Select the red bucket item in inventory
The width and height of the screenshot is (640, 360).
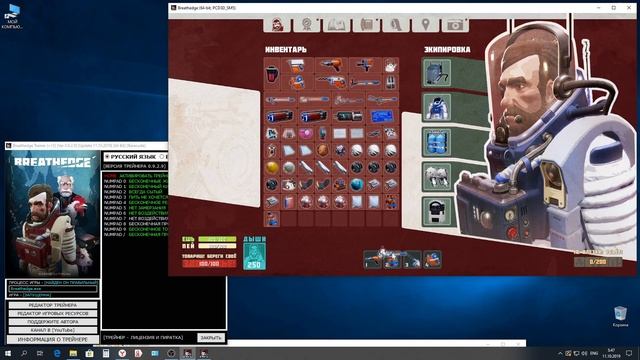(272, 74)
